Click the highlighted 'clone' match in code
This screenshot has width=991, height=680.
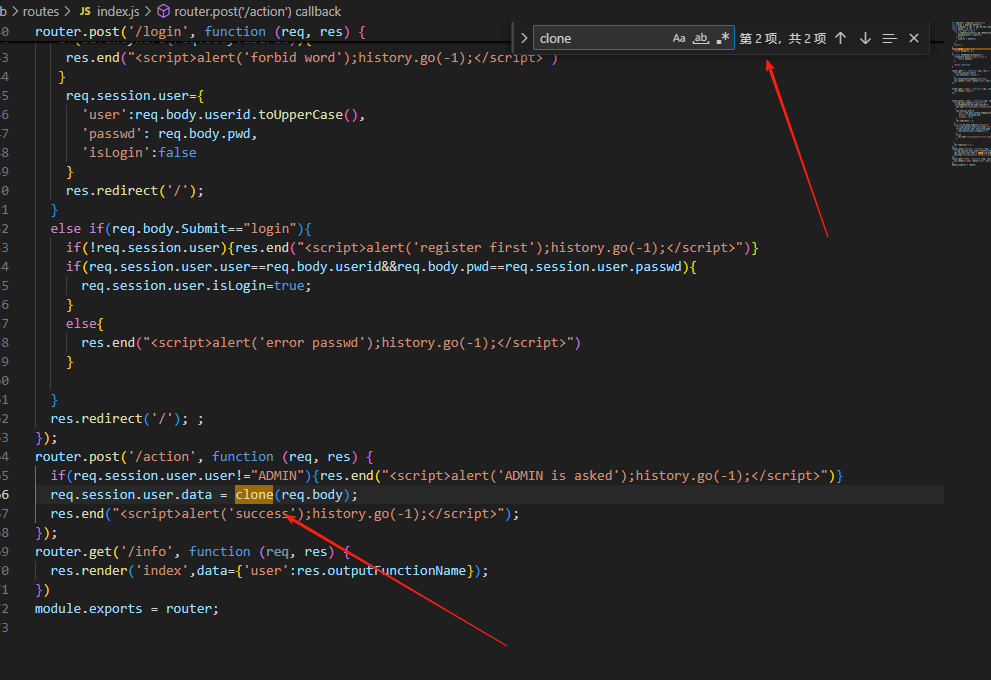point(254,494)
